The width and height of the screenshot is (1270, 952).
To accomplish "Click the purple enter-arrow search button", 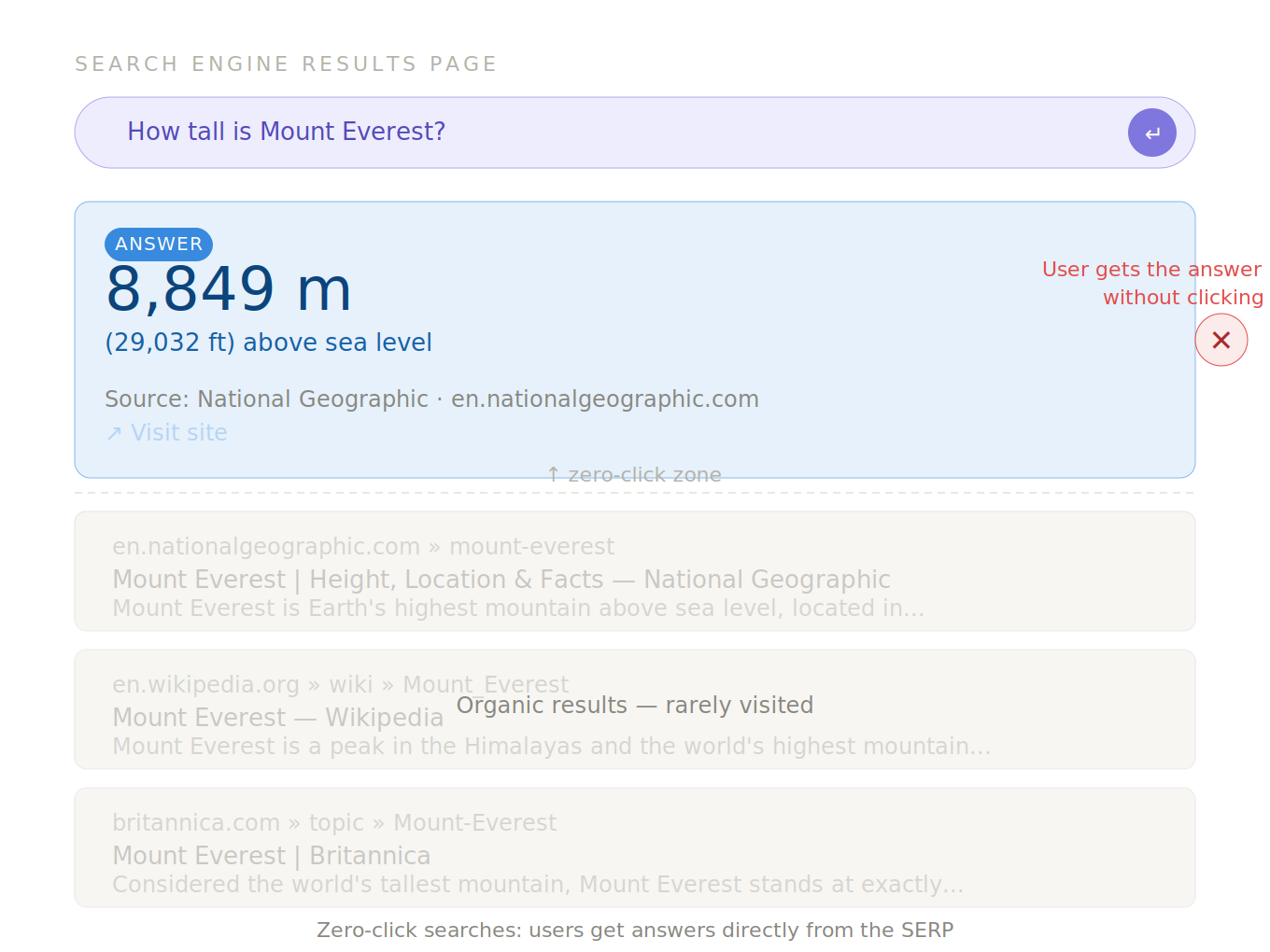I will (1151, 133).
